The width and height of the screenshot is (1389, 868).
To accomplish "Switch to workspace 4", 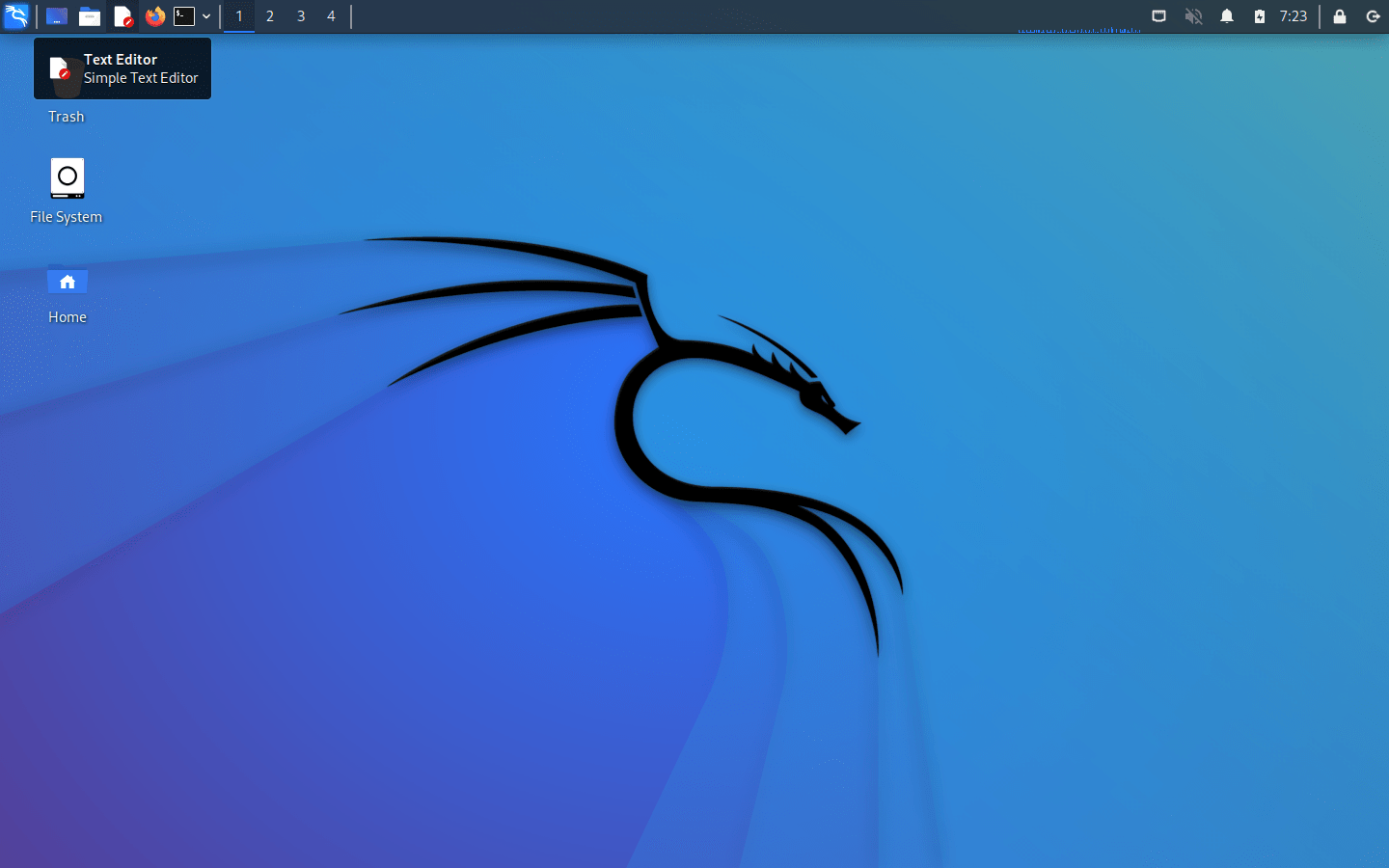I will coord(331,16).
